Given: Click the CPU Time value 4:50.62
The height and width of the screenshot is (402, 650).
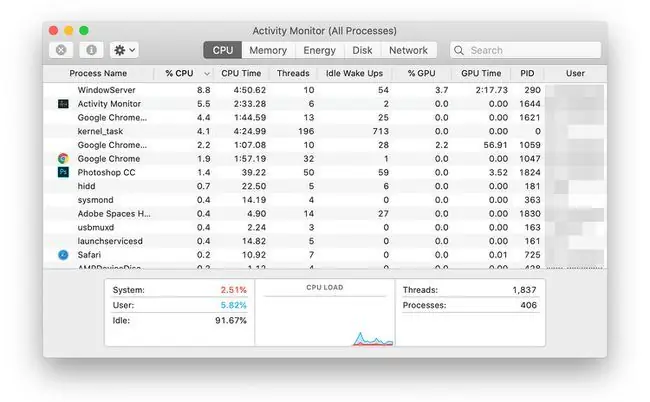Looking at the screenshot, I should pos(250,90).
